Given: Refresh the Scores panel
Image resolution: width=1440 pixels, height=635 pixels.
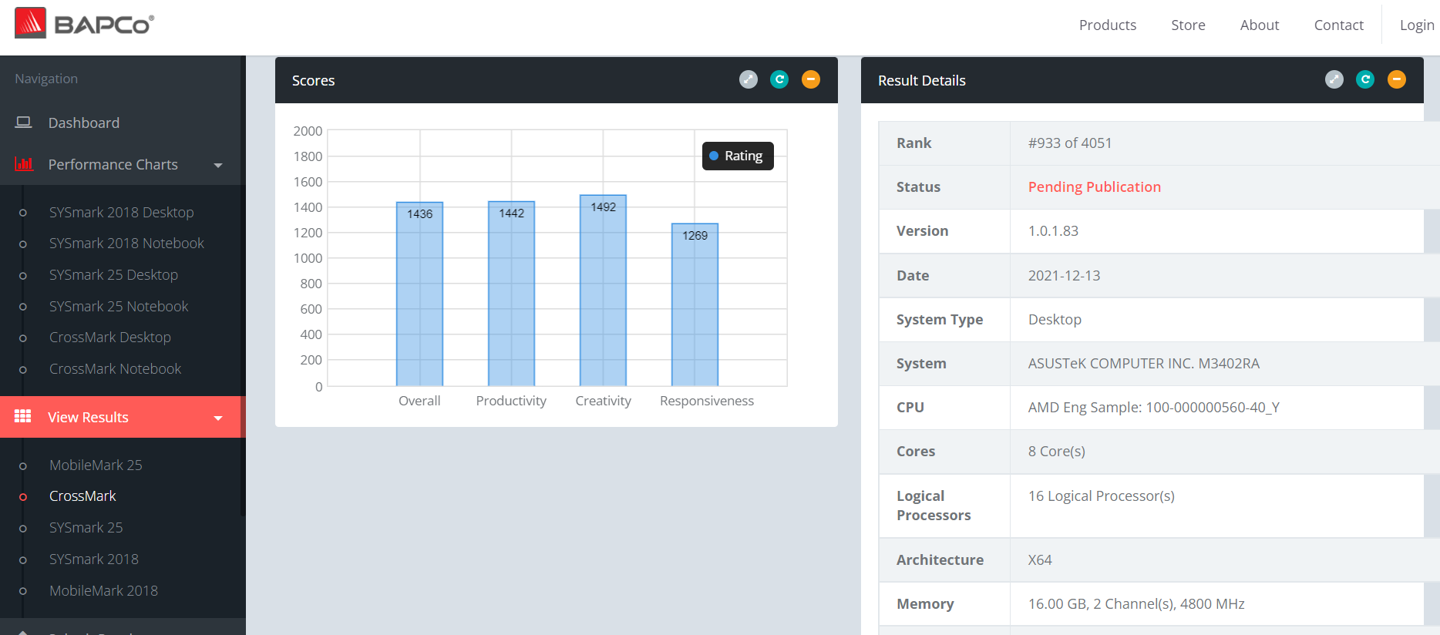Looking at the screenshot, I should 779,80.
